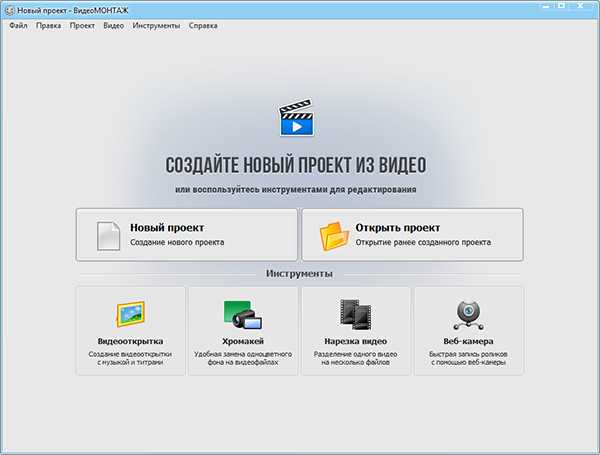Click the 'Создайте новый проект из видео' heading
The image size is (600, 455).
296,165
